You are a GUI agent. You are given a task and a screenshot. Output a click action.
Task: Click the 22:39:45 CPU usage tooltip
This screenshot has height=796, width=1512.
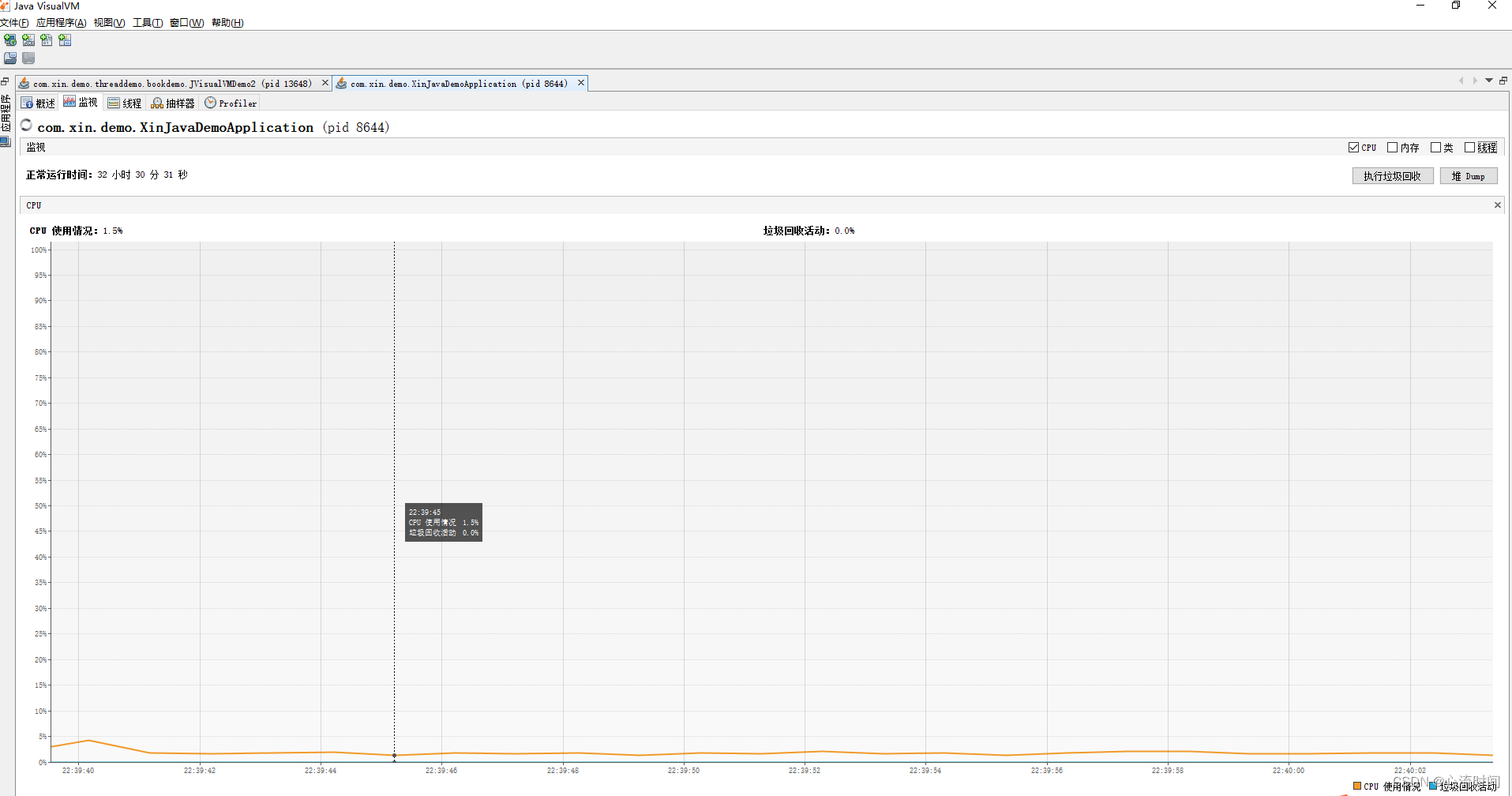click(x=444, y=522)
